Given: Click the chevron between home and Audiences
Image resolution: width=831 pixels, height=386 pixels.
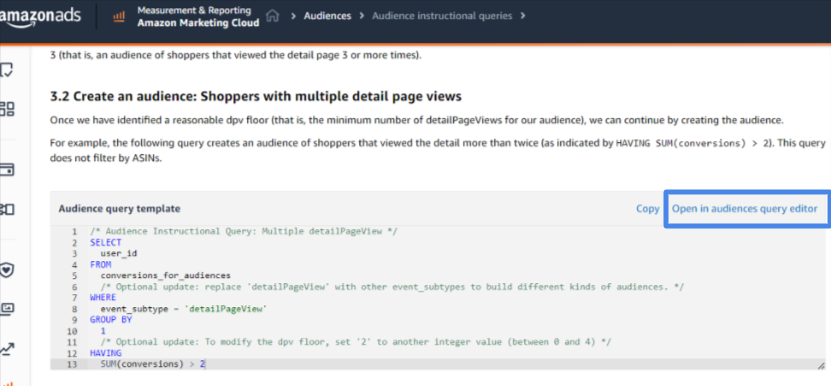Looking at the screenshot, I should click(x=293, y=16).
